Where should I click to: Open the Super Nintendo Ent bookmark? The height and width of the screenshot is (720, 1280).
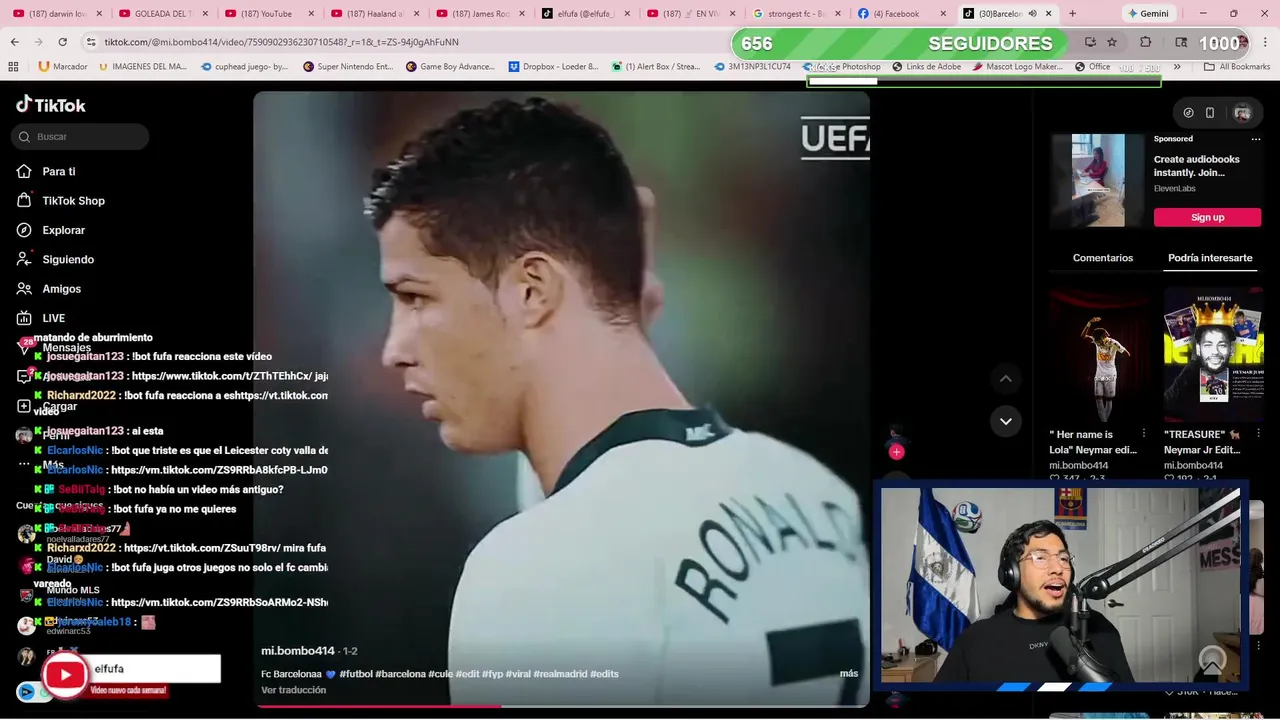coord(347,67)
